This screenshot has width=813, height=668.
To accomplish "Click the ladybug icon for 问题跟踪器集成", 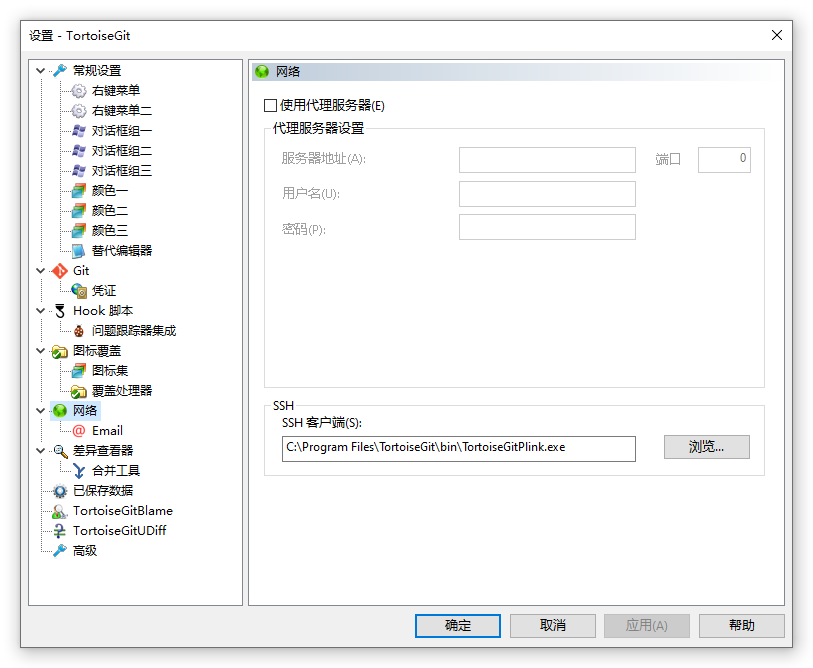I will coord(79,331).
